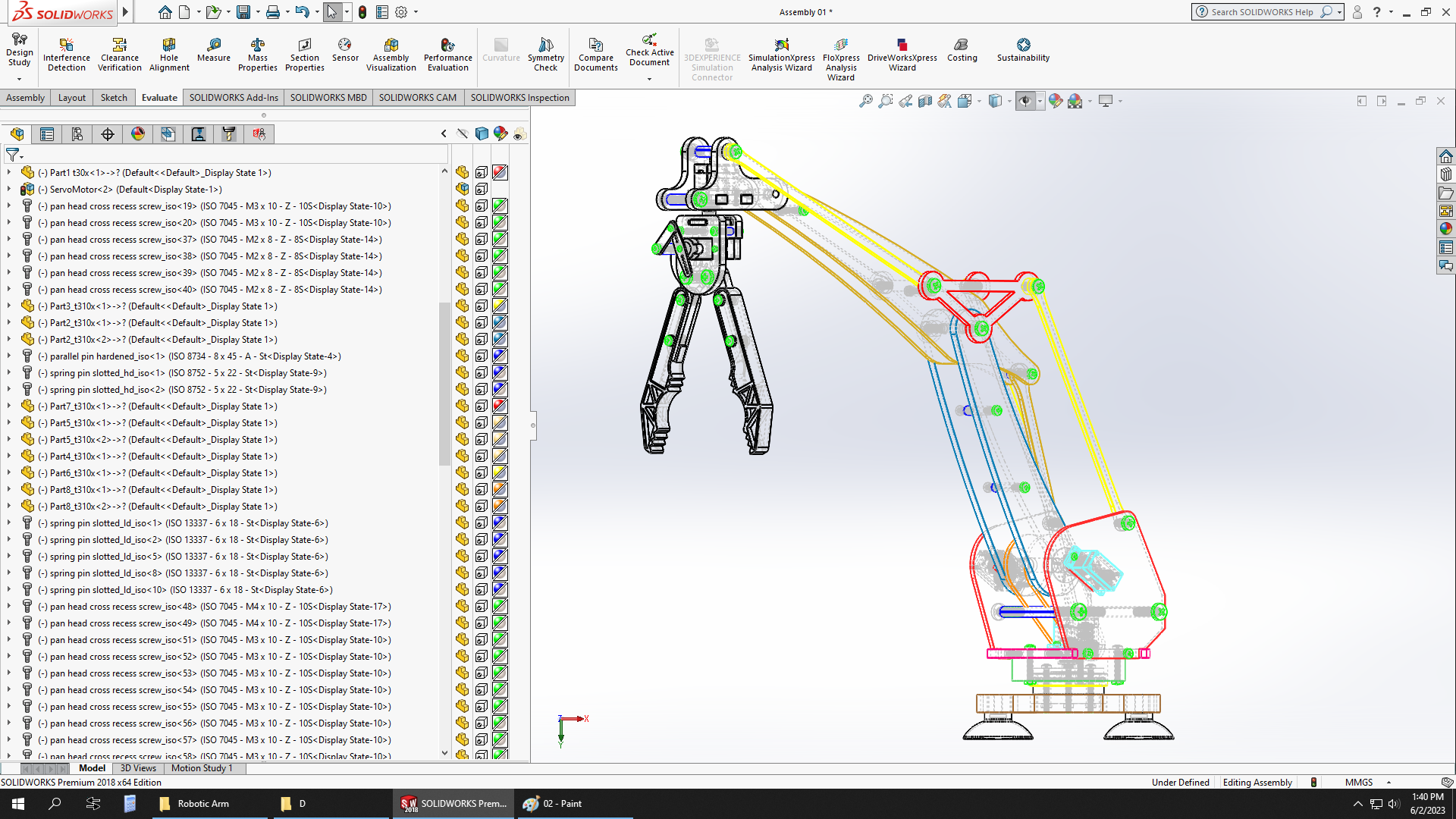Switch to the Assembly tab
The height and width of the screenshot is (819, 1456).
tap(25, 98)
